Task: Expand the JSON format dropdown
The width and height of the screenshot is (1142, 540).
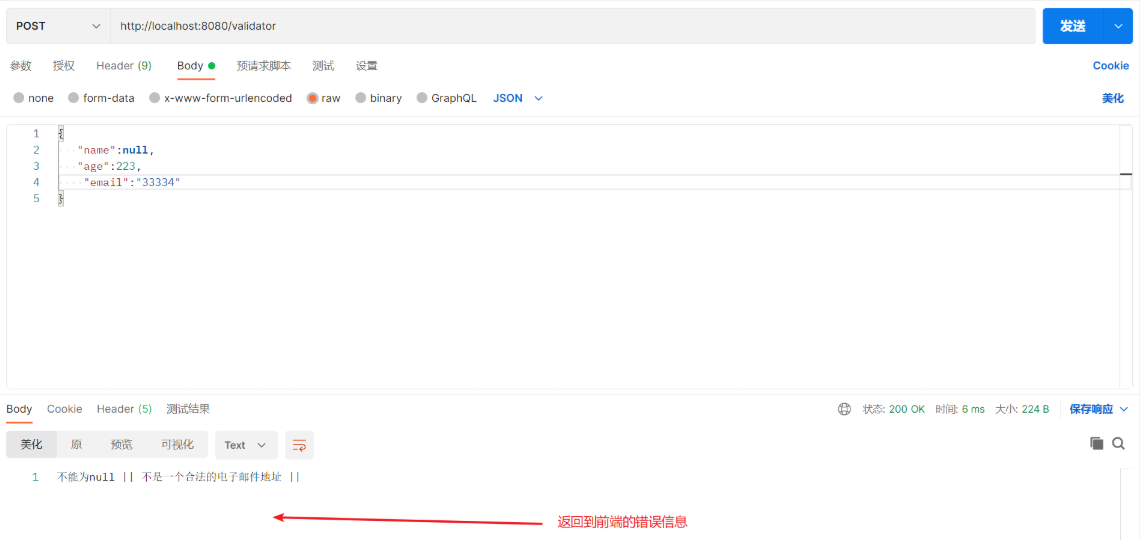Action: tap(518, 98)
